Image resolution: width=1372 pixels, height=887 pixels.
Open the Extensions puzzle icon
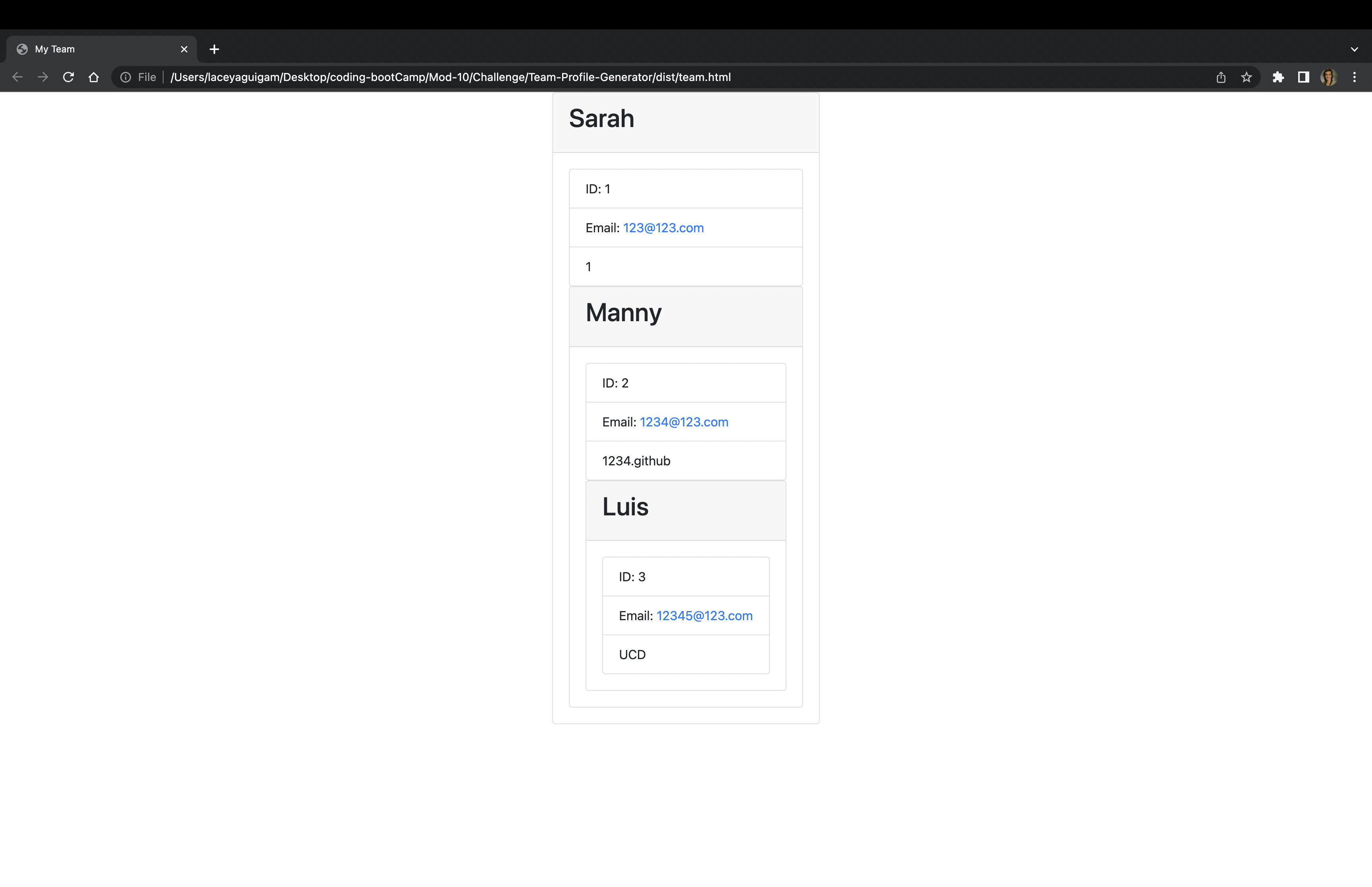click(1278, 77)
